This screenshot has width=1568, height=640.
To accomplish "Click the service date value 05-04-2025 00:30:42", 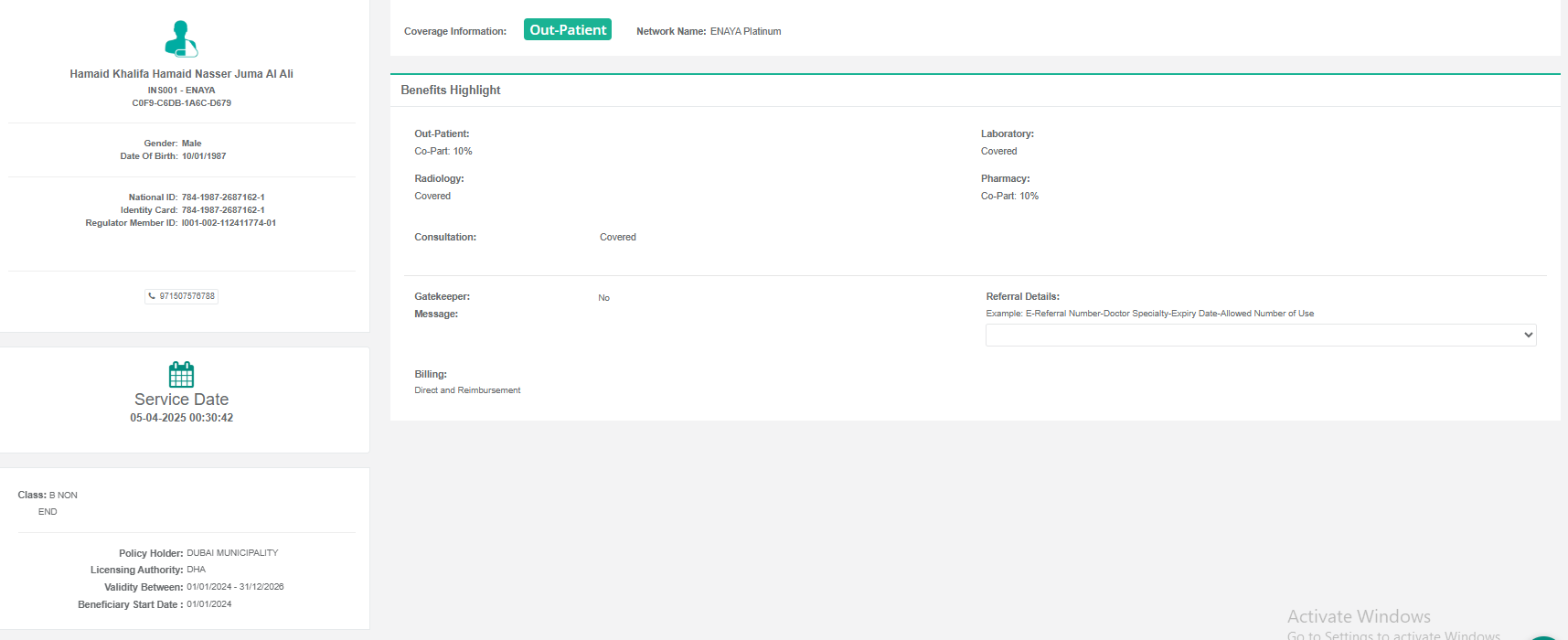I will pyautogui.click(x=181, y=418).
